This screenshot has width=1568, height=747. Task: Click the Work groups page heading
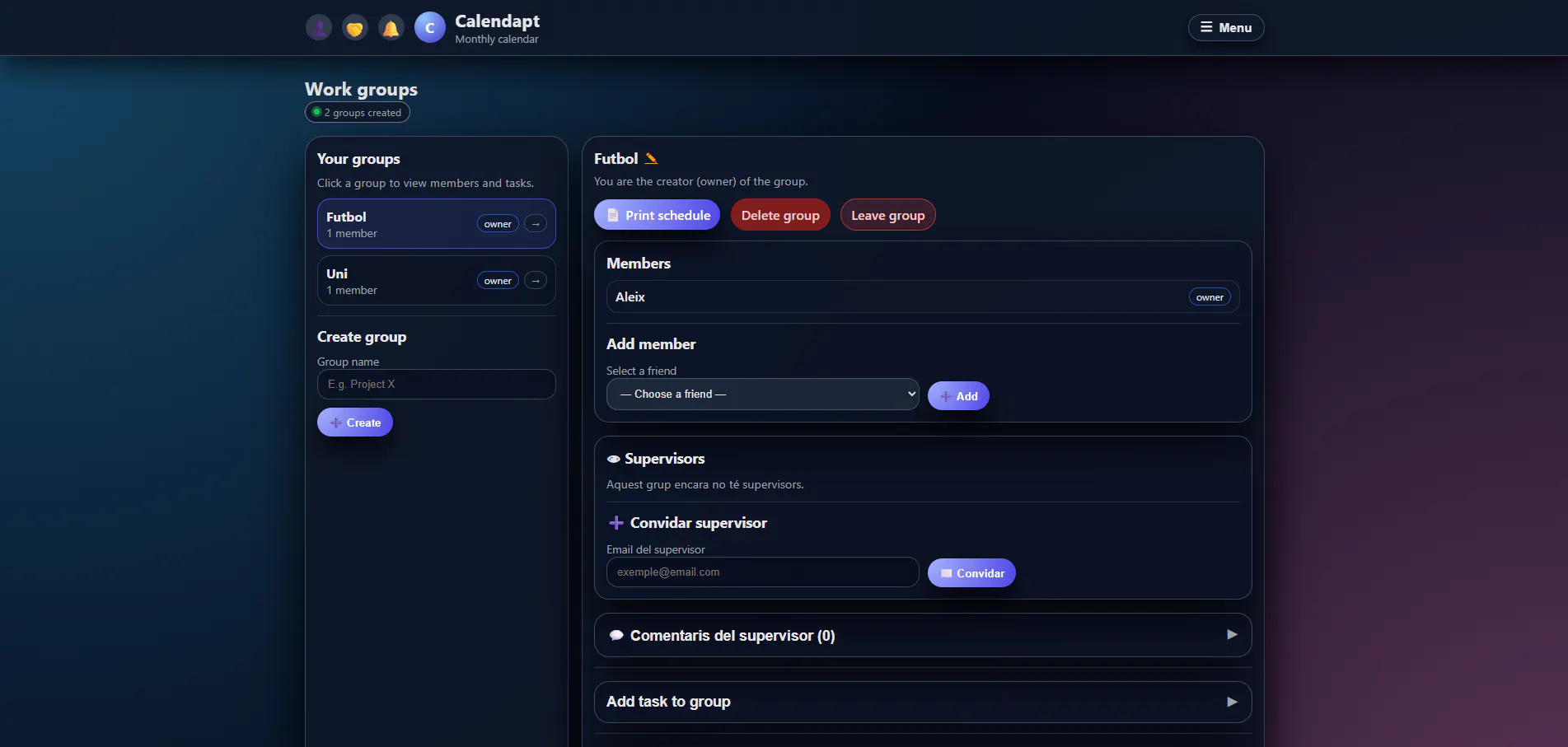click(361, 89)
